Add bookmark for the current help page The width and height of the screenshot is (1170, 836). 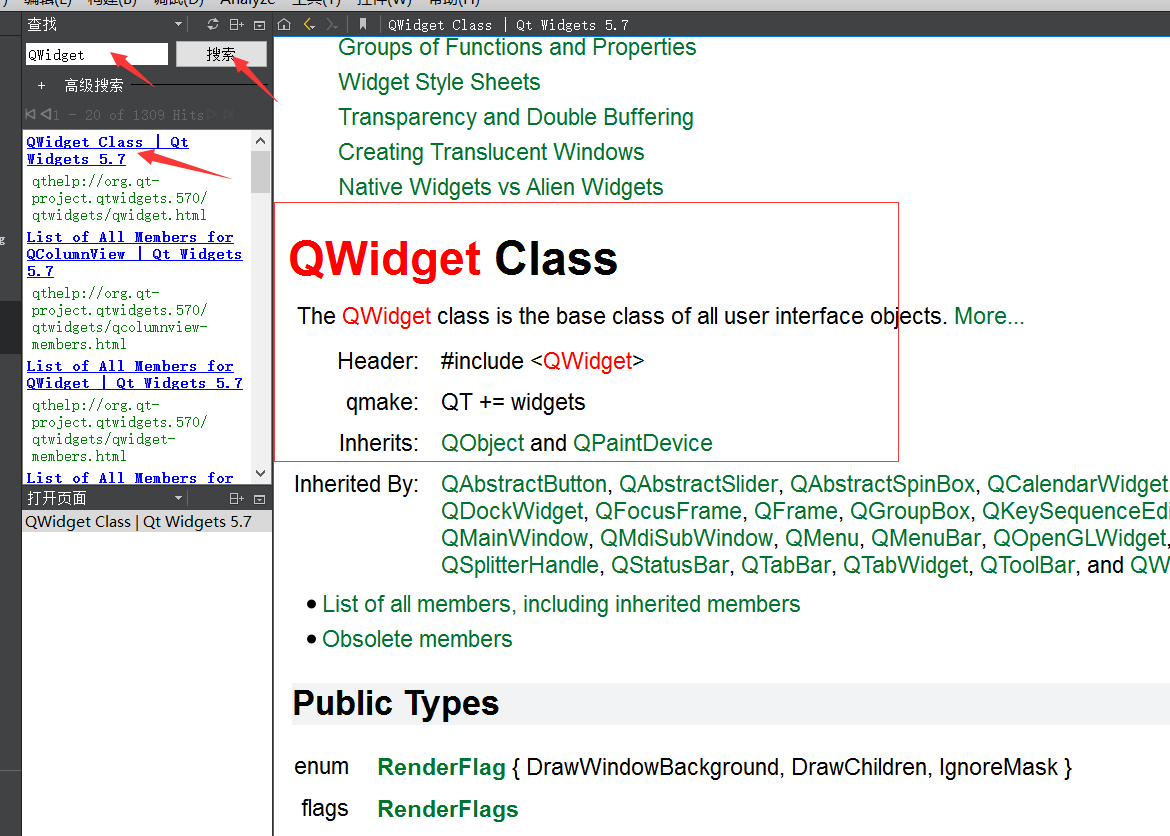[363, 24]
